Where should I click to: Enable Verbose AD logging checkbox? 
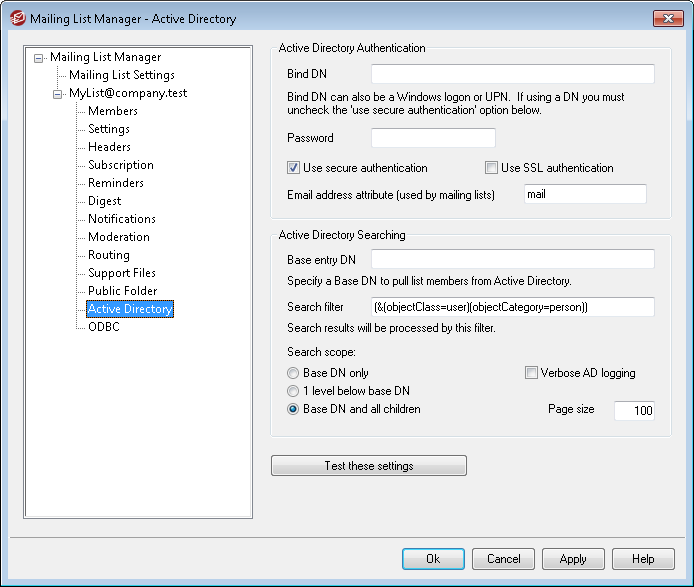531,373
